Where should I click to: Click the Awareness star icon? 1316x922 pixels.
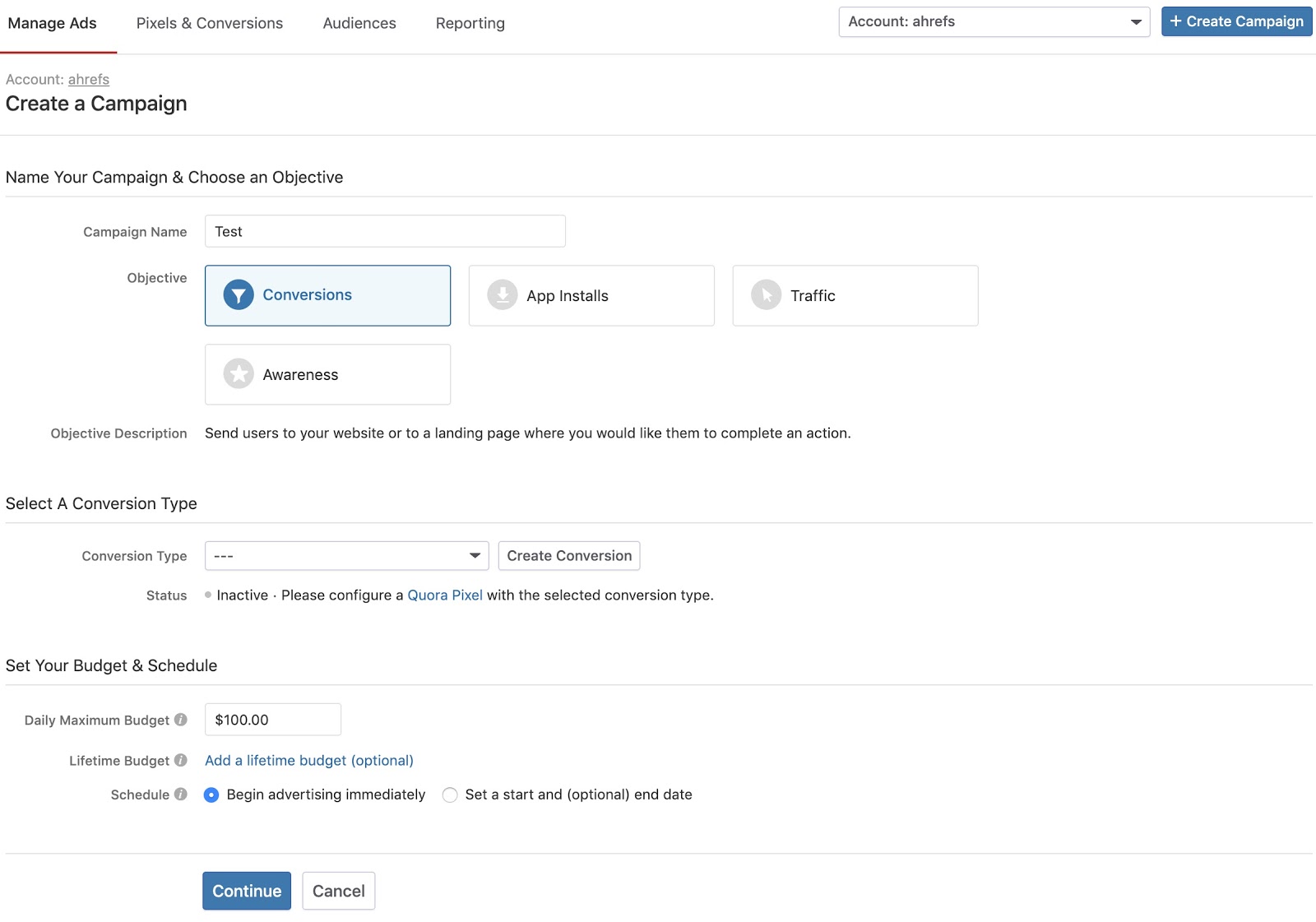(238, 373)
